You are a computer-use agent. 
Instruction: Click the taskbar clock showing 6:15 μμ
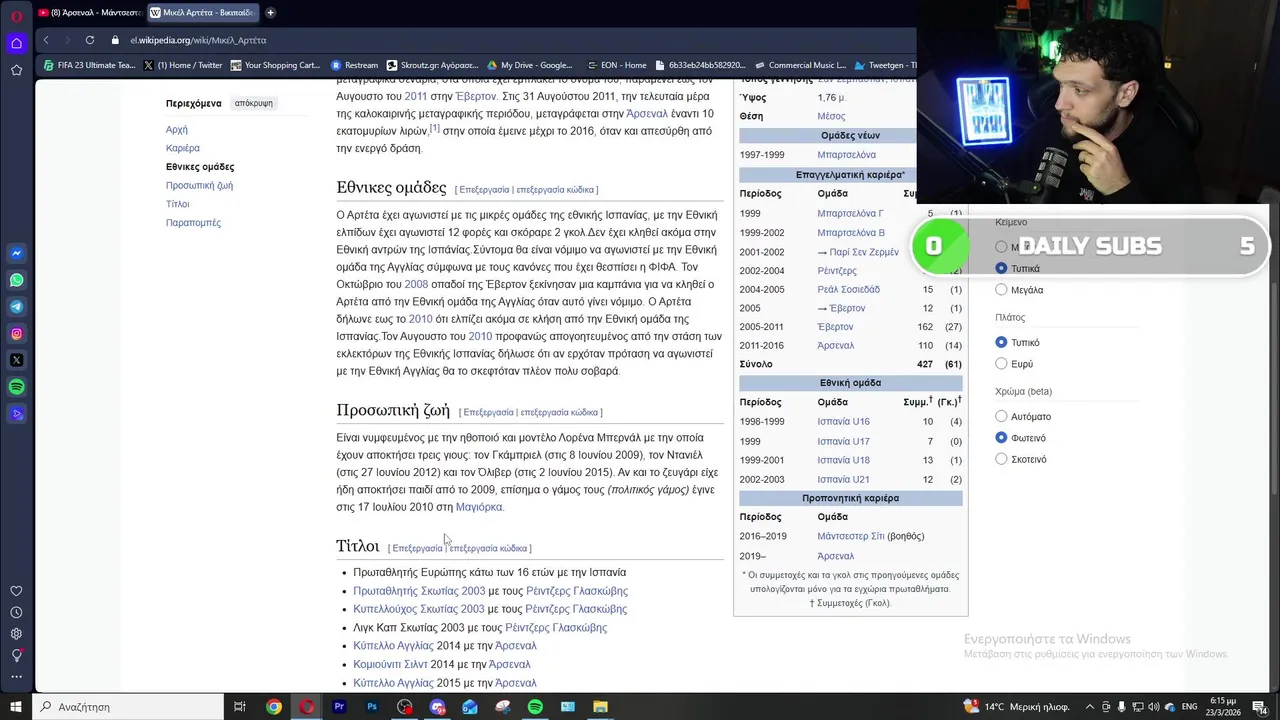coord(1223,707)
